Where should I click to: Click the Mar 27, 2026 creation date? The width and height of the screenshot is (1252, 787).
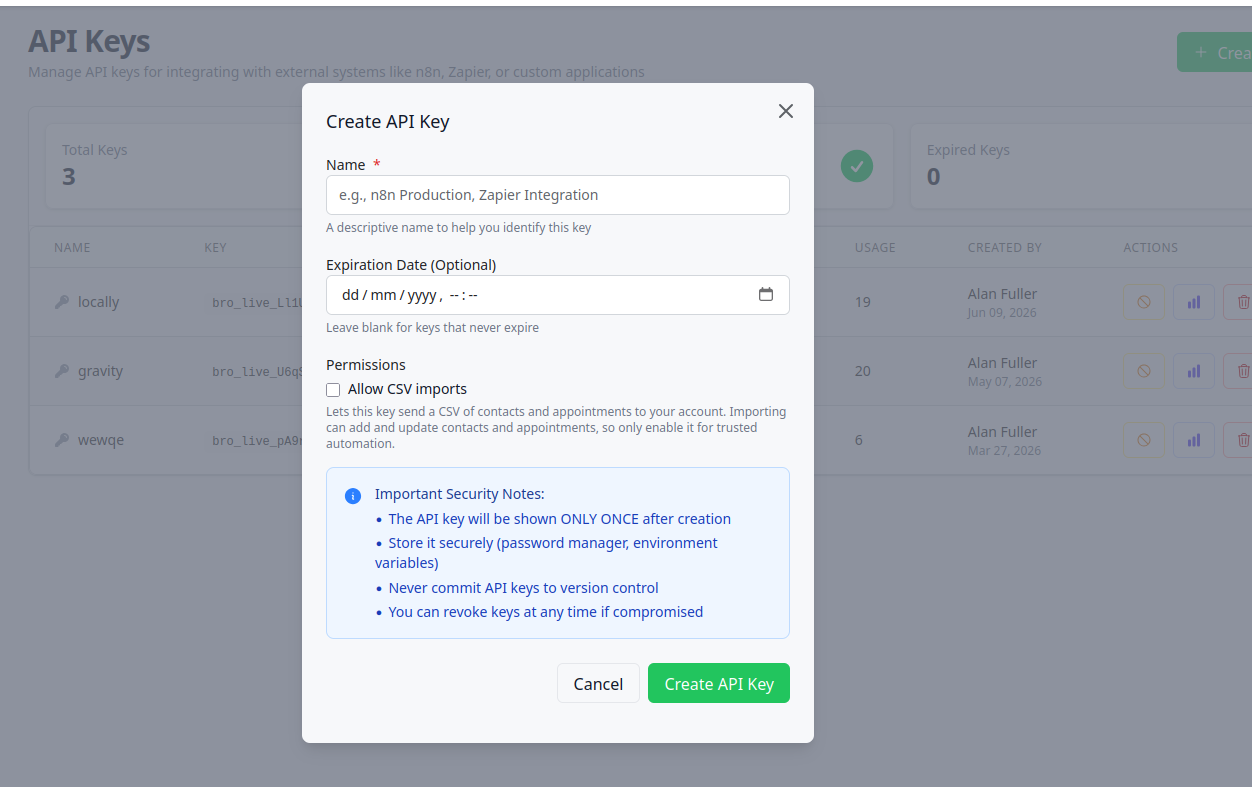[1004, 450]
